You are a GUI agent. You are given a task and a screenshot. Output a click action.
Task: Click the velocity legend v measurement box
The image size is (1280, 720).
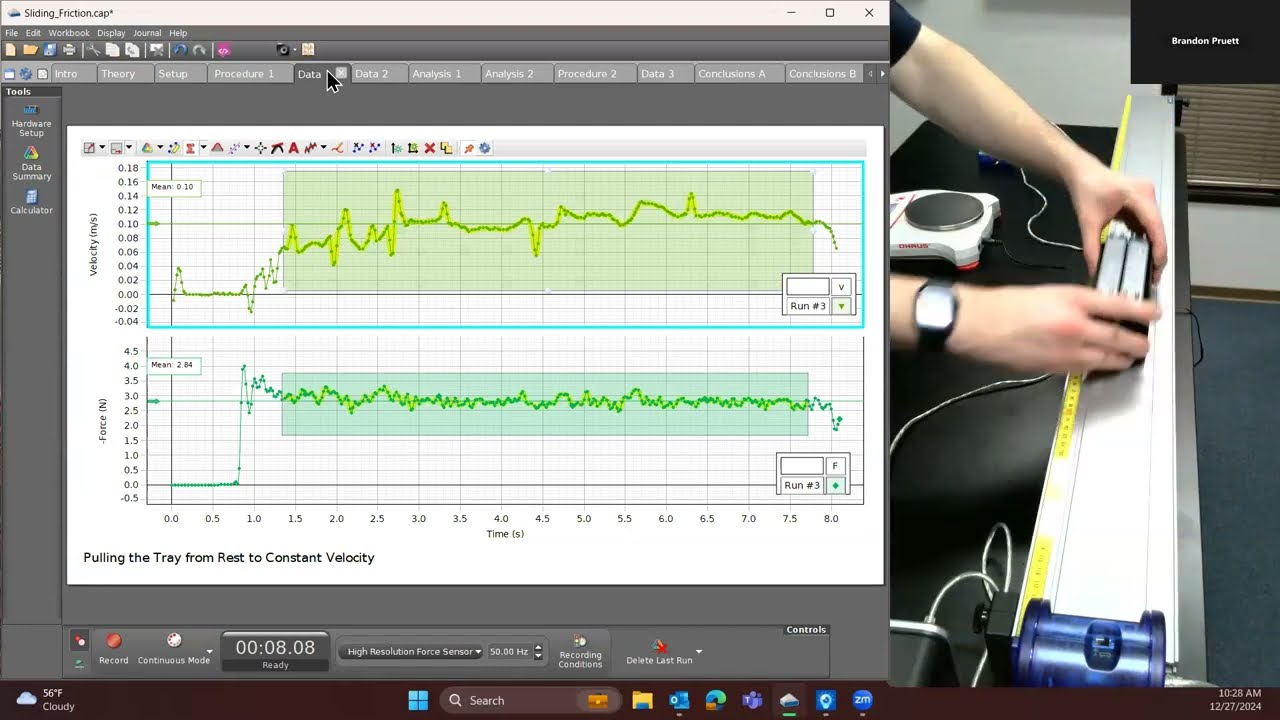point(841,287)
